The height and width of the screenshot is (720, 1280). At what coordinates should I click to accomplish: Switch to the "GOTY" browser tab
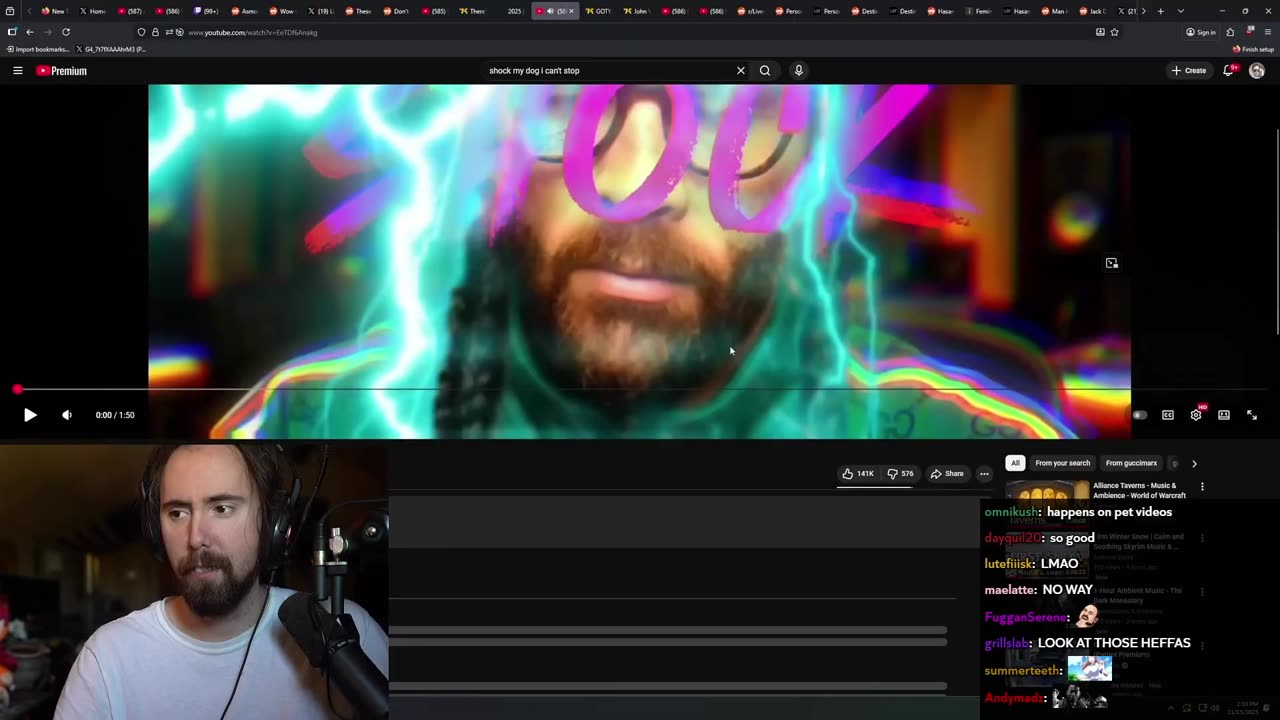click(x=600, y=11)
